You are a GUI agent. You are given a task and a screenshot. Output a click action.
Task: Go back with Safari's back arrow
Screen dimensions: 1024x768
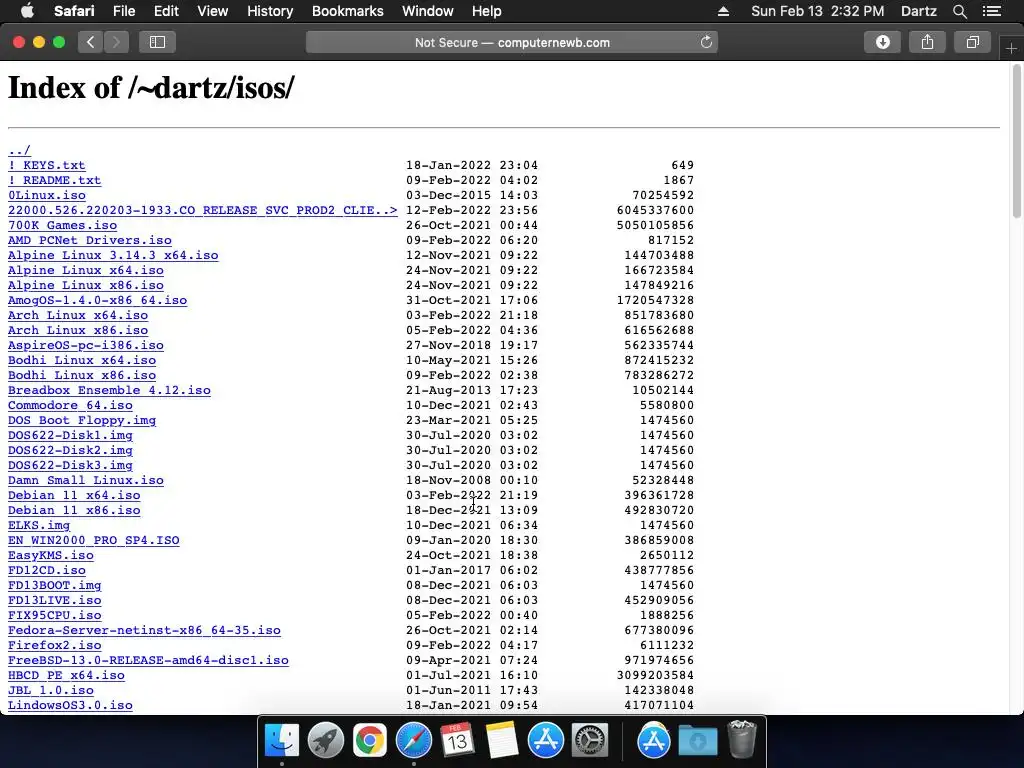91,42
